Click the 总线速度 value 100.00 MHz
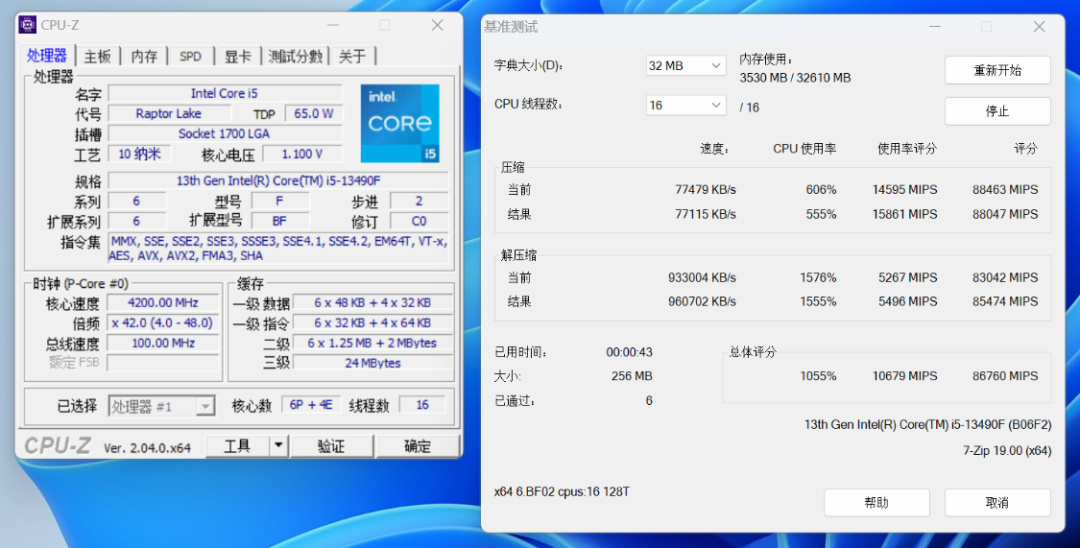The image size is (1080, 548). pos(163,343)
